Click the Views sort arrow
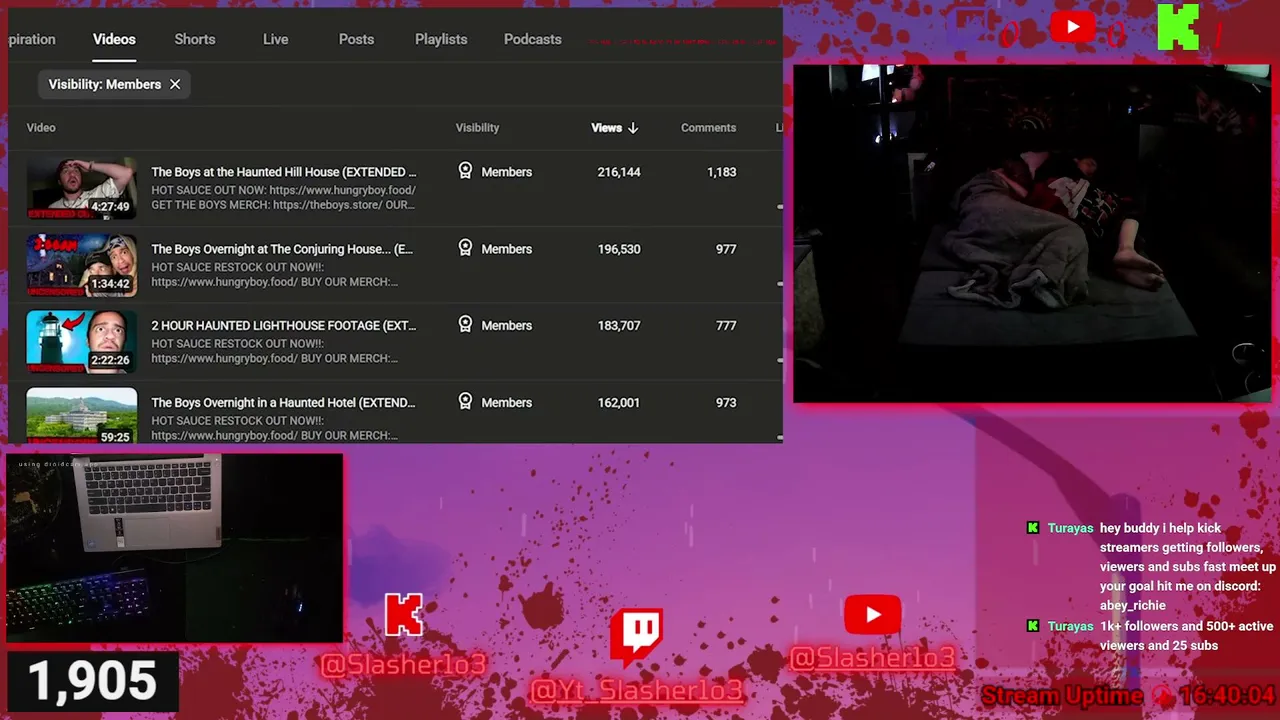The image size is (1280, 720). click(x=633, y=128)
